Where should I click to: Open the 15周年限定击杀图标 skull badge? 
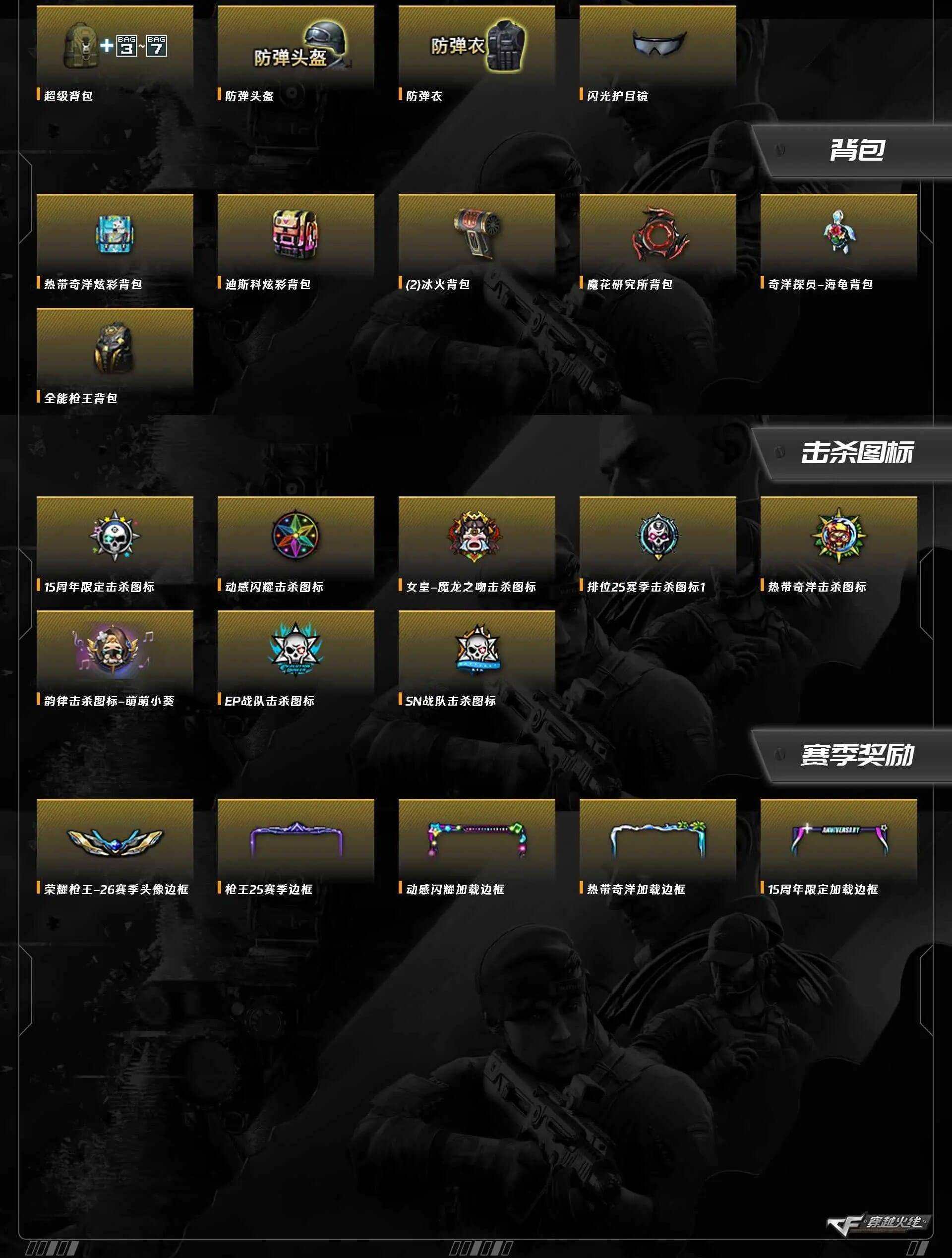115,536
